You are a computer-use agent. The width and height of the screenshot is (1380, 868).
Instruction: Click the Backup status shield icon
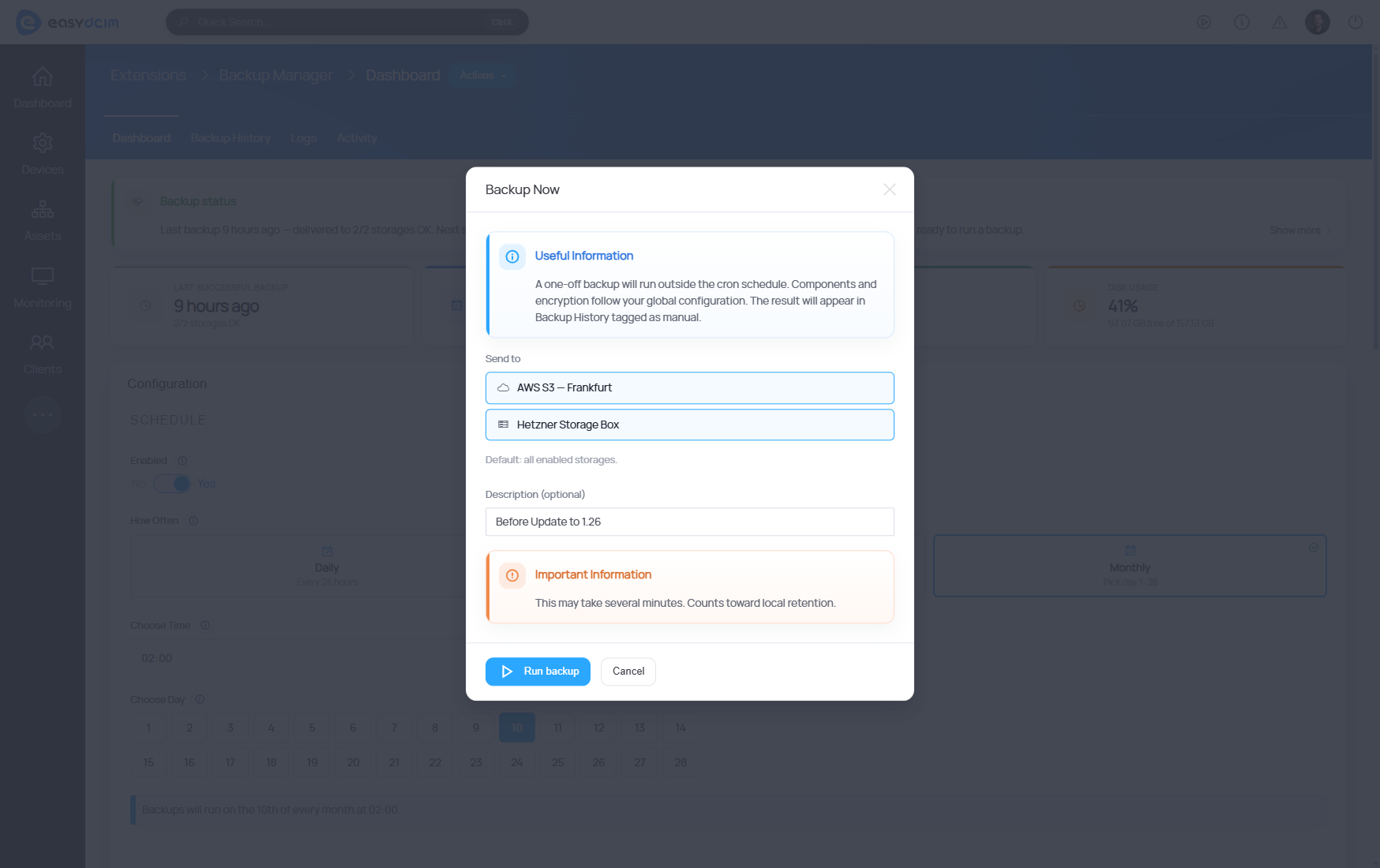pyautogui.click(x=137, y=202)
